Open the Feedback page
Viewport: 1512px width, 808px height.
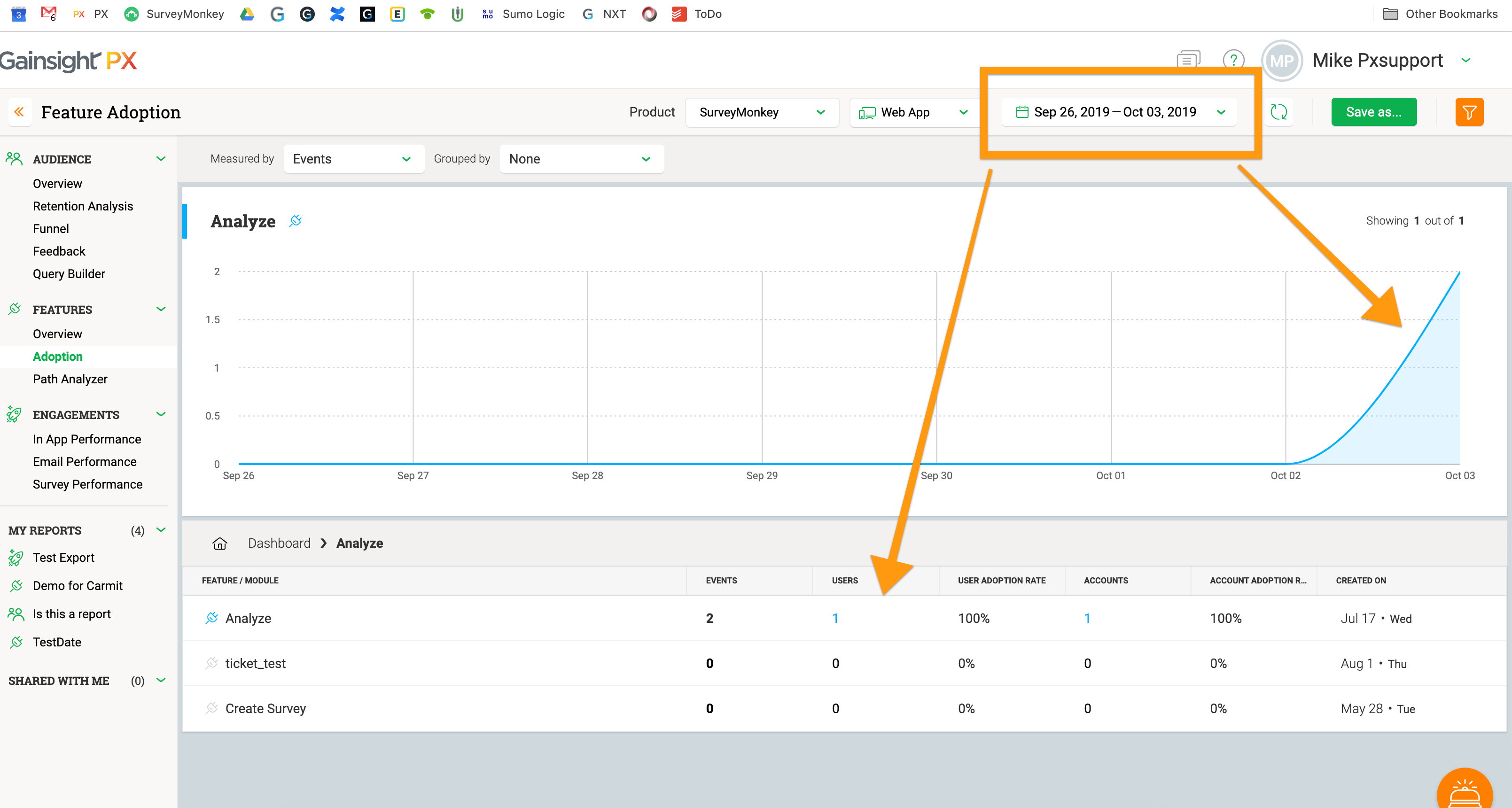[x=59, y=251]
